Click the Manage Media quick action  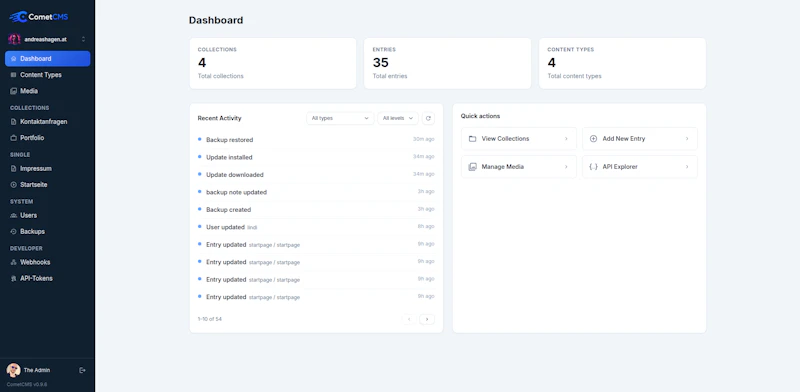[519, 167]
